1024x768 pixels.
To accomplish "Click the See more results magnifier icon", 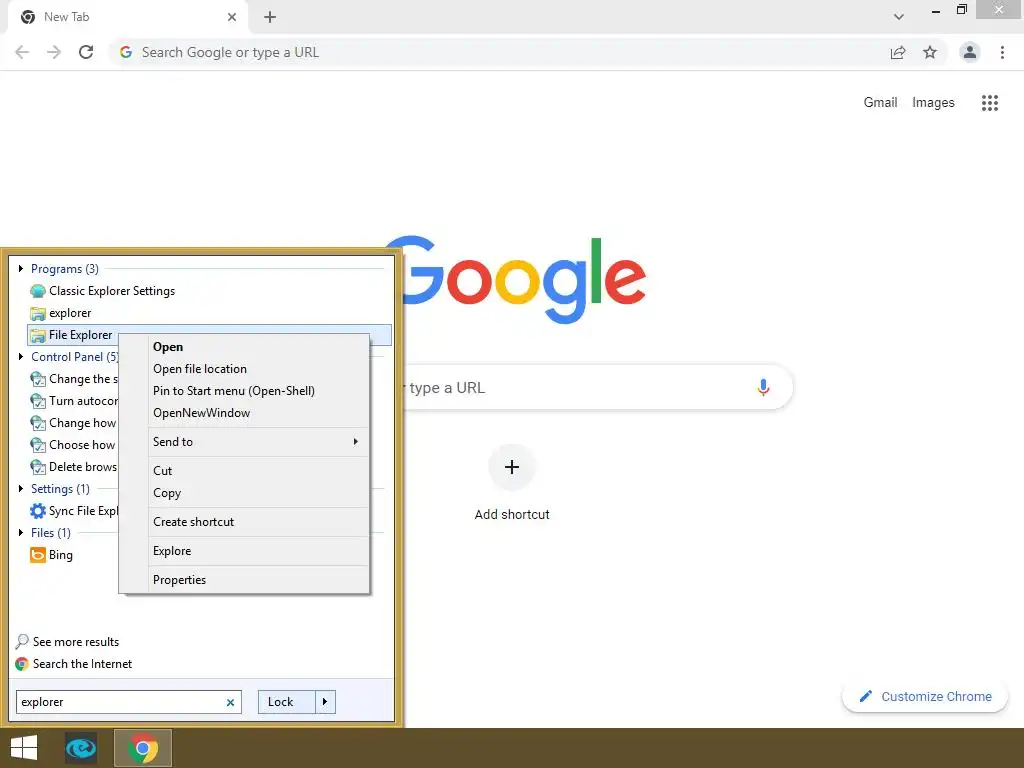I will (x=22, y=641).
